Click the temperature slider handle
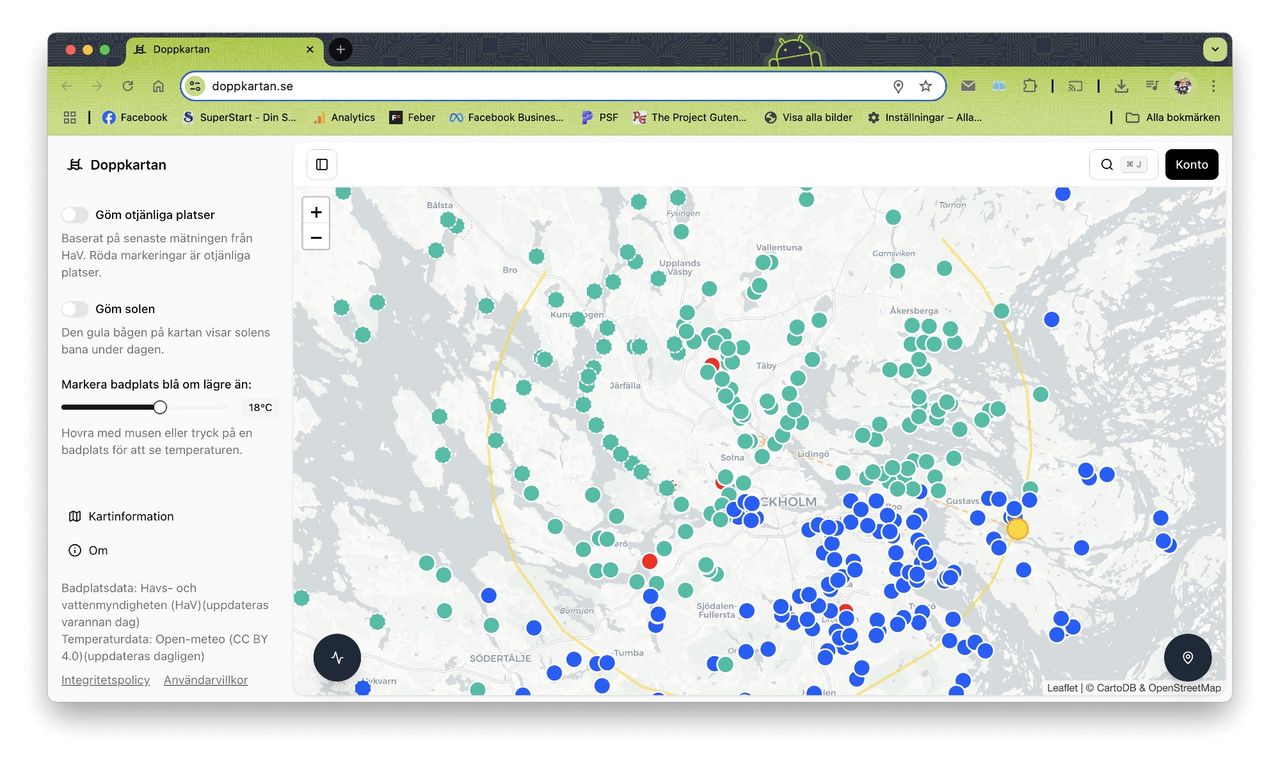The width and height of the screenshot is (1280, 765). pyautogui.click(x=160, y=407)
